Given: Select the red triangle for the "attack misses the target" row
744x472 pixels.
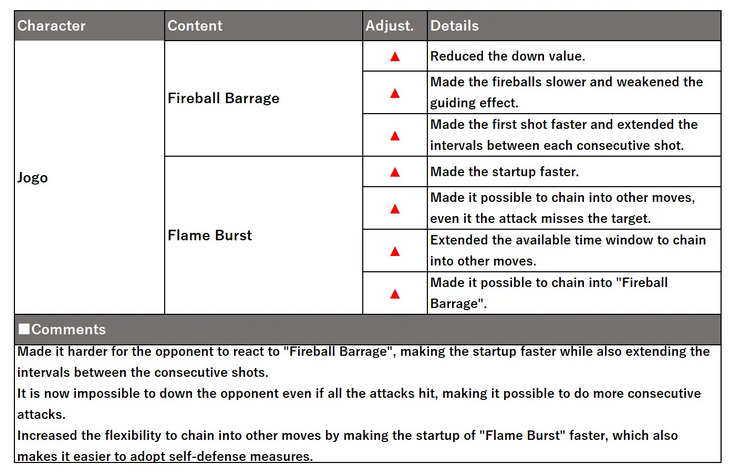Looking at the screenshot, I should [x=395, y=209].
